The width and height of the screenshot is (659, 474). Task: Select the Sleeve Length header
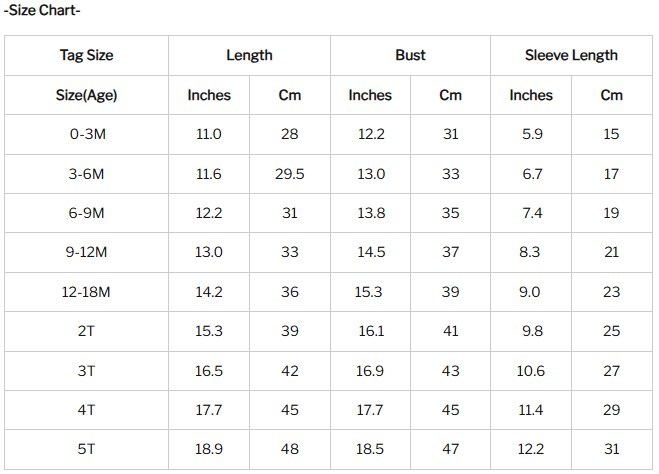[x=571, y=56]
